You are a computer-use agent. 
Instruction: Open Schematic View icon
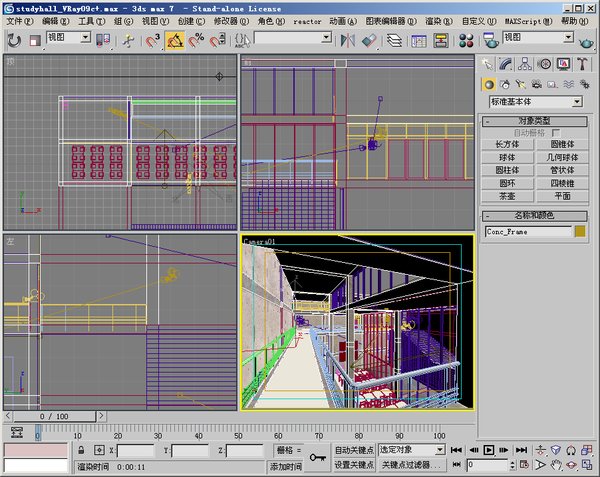click(x=441, y=41)
